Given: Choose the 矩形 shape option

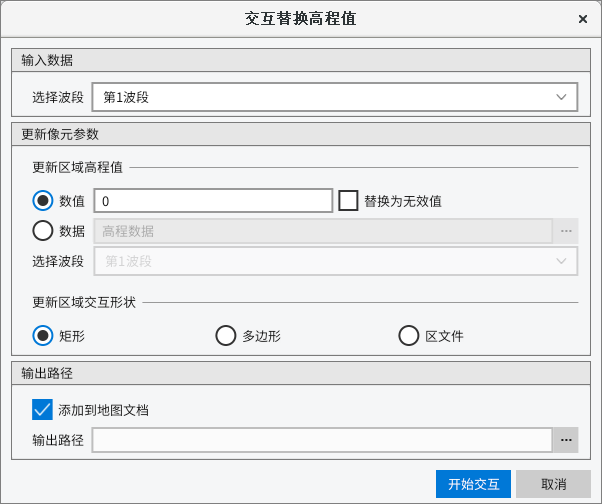Looking at the screenshot, I should point(43,336).
